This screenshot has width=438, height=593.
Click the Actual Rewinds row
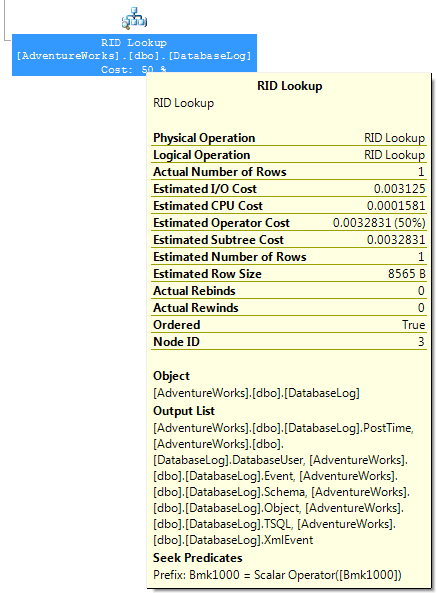(289, 308)
